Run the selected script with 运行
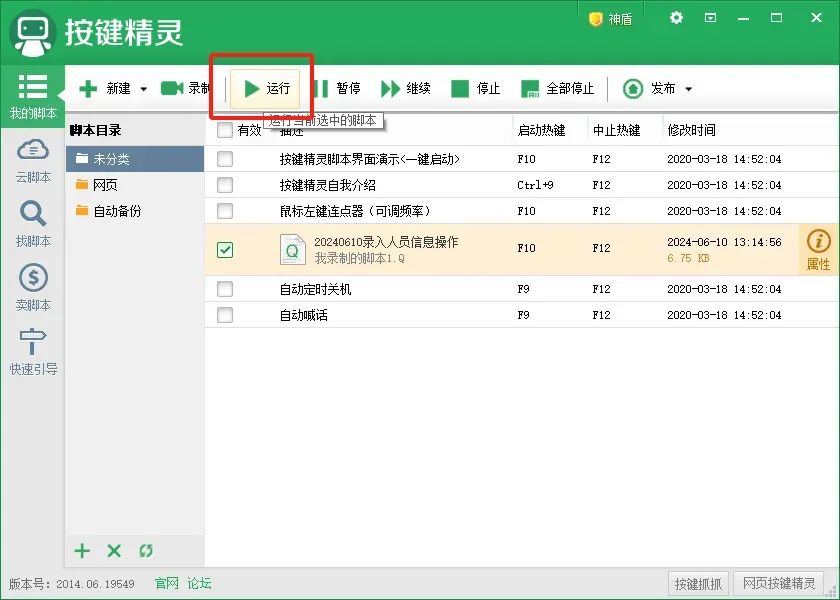Screen dimensions: 840x600 (x=267, y=88)
